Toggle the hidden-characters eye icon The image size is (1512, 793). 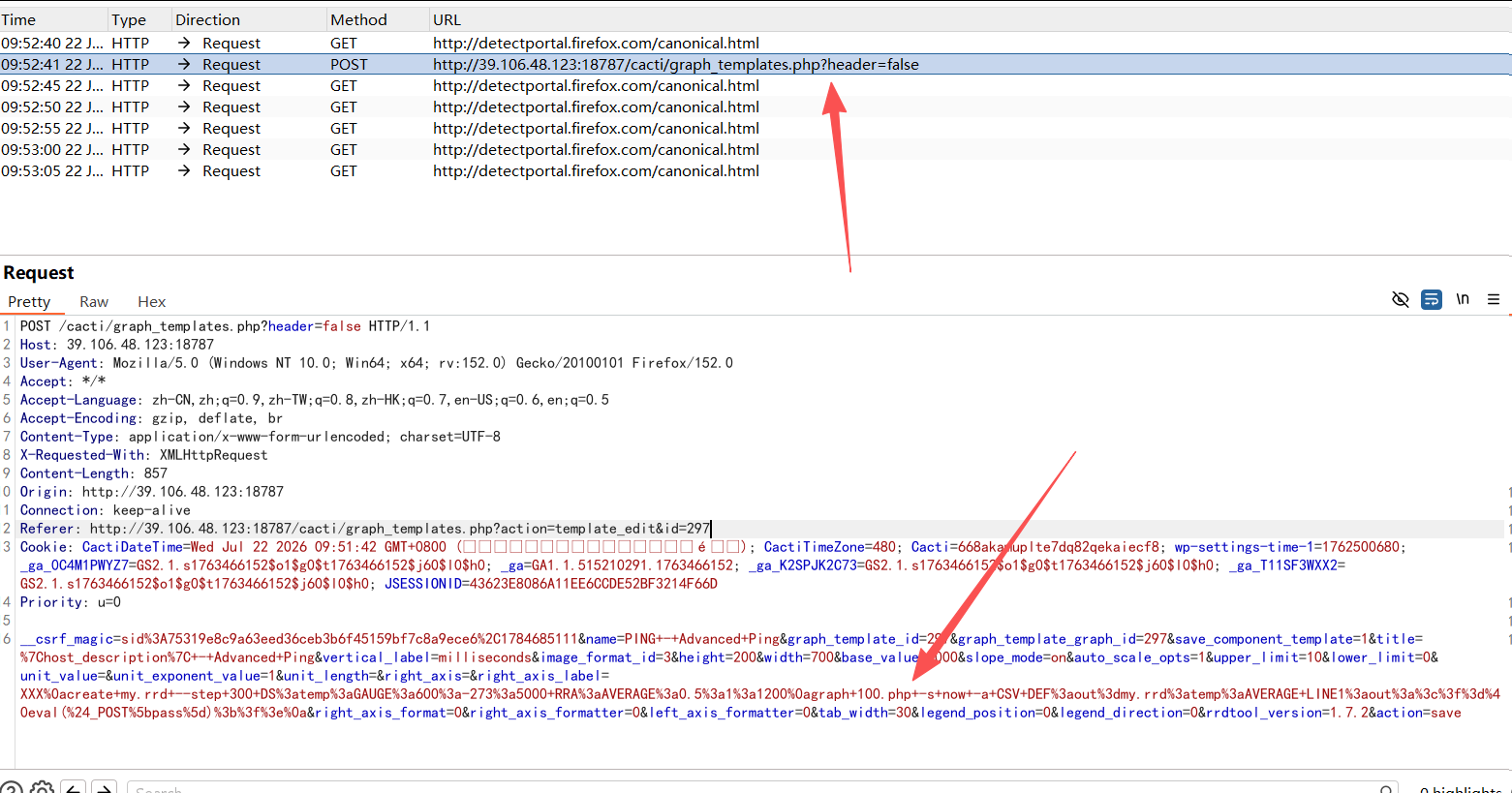1400,299
